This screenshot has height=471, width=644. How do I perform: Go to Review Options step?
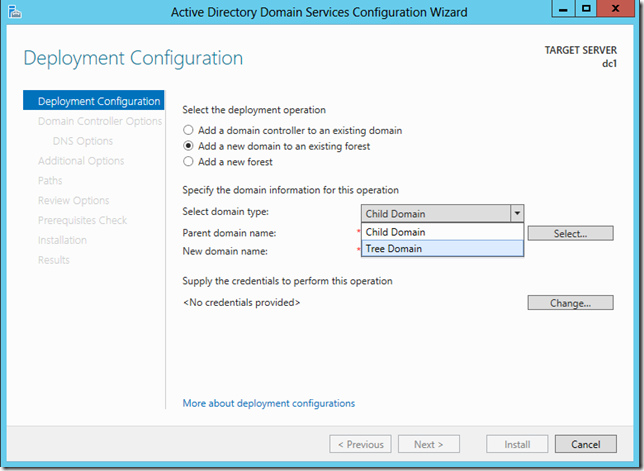pos(74,200)
